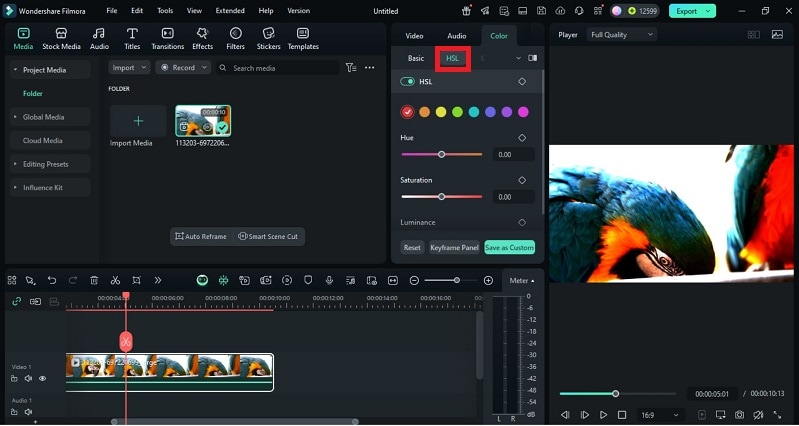Toggle the HSL switch off
Screen dimensions: 799x426
point(408,82)
